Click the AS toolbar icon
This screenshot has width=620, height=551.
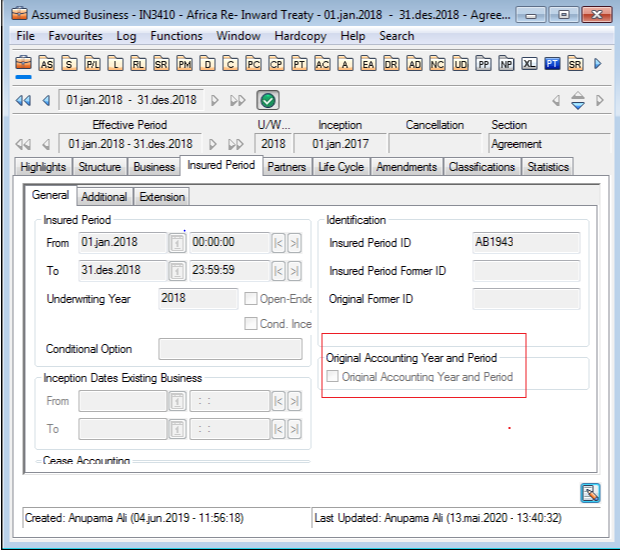[46, 64]
